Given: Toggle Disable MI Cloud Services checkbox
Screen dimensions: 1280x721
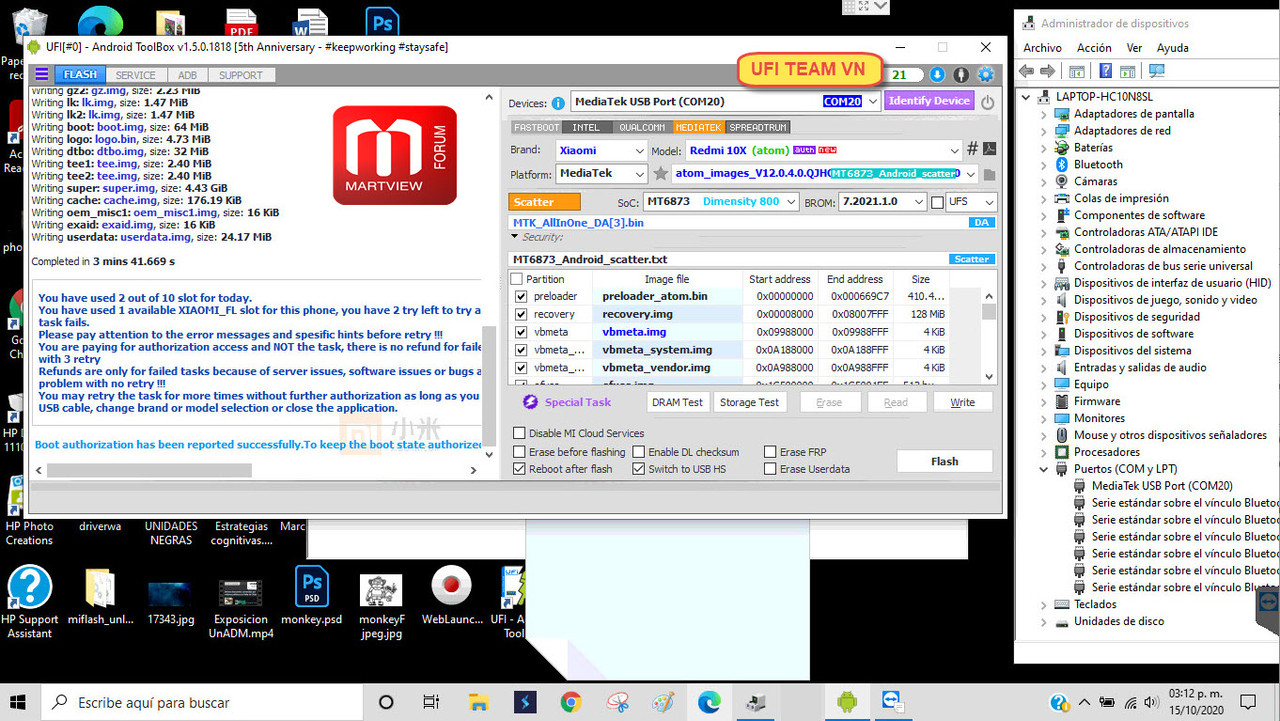Looking at the screenshot, I should tap(519, 433).
